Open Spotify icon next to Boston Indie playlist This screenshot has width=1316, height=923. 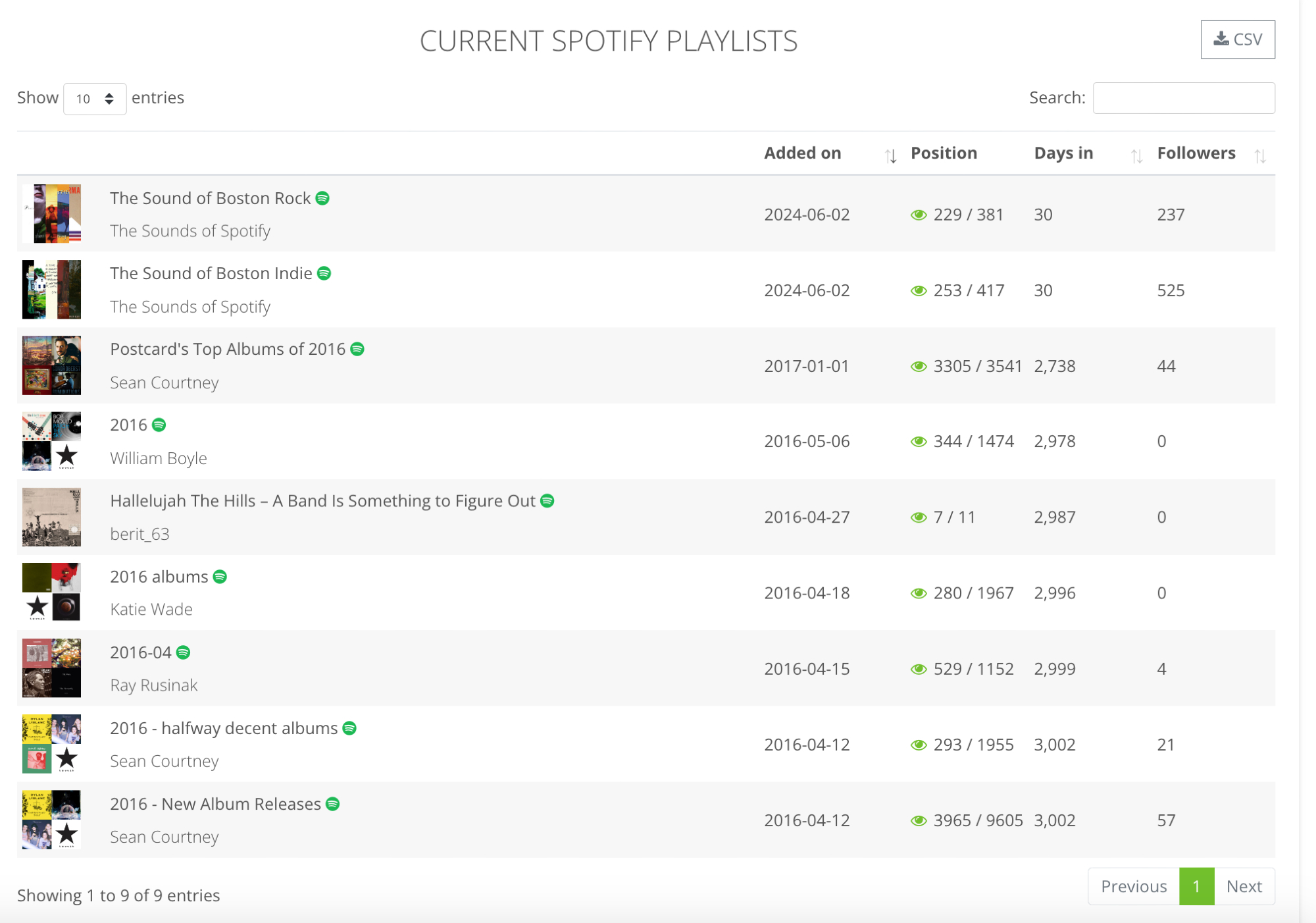point(324,273)
